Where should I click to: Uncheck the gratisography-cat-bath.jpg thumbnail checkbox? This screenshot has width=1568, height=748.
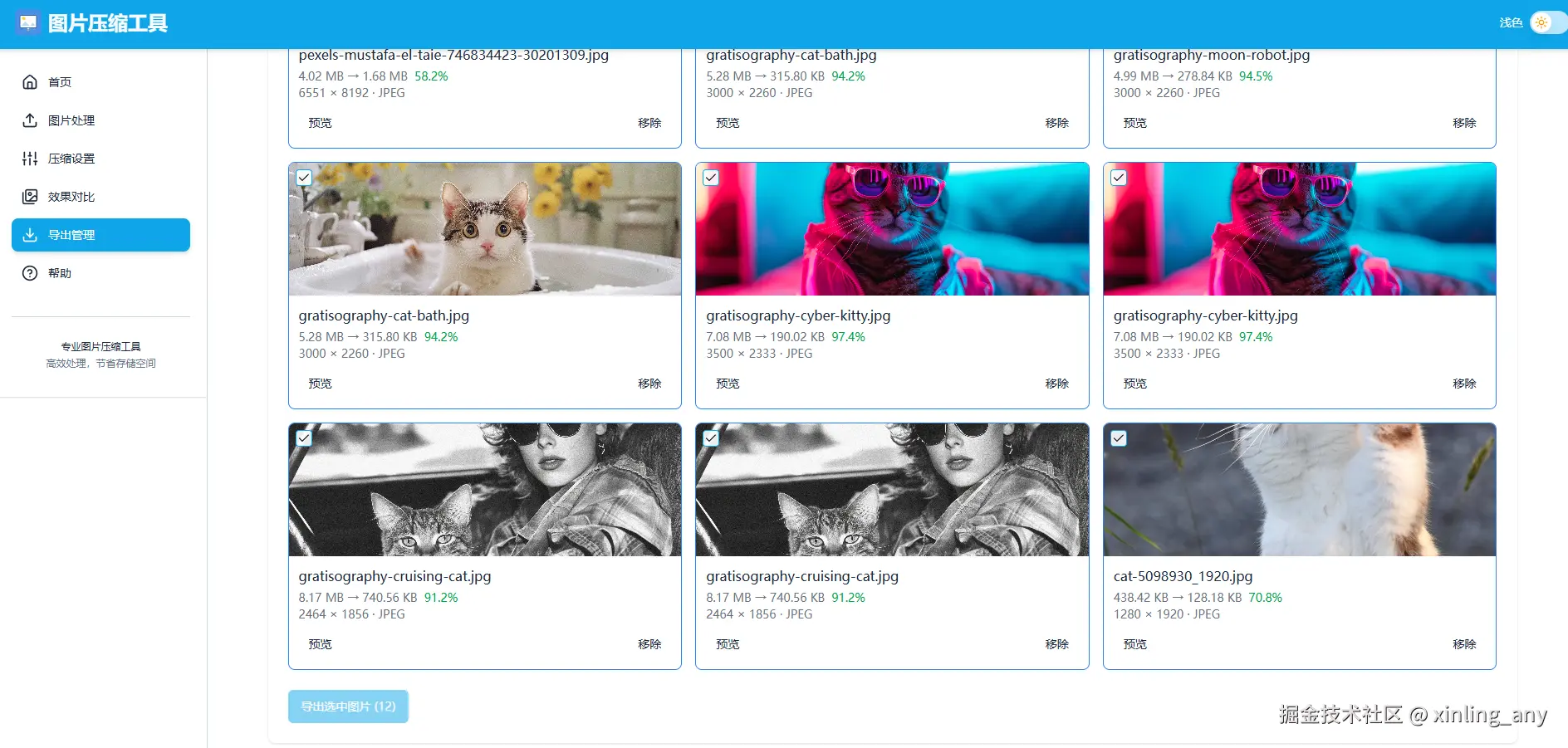[304, 178]
